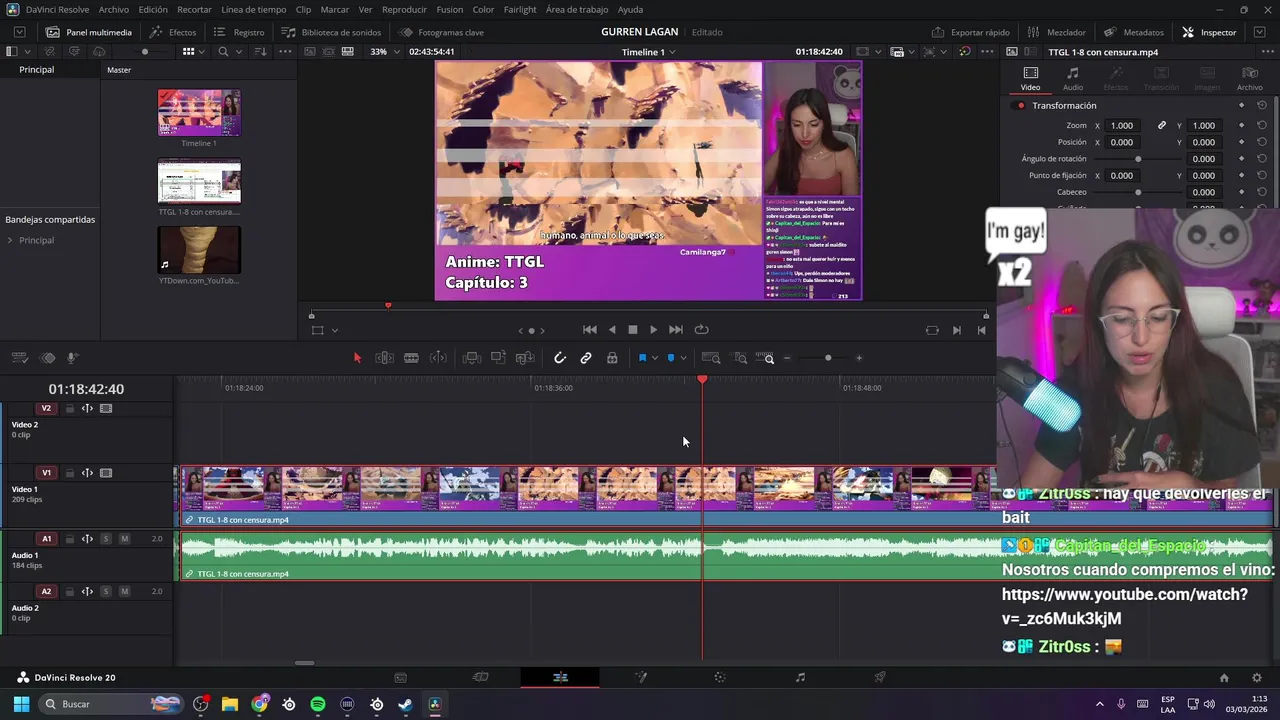Click the Exportar rápido button
The height and width of the screenshot is (720, 1280).
click(x=970, y=32)
